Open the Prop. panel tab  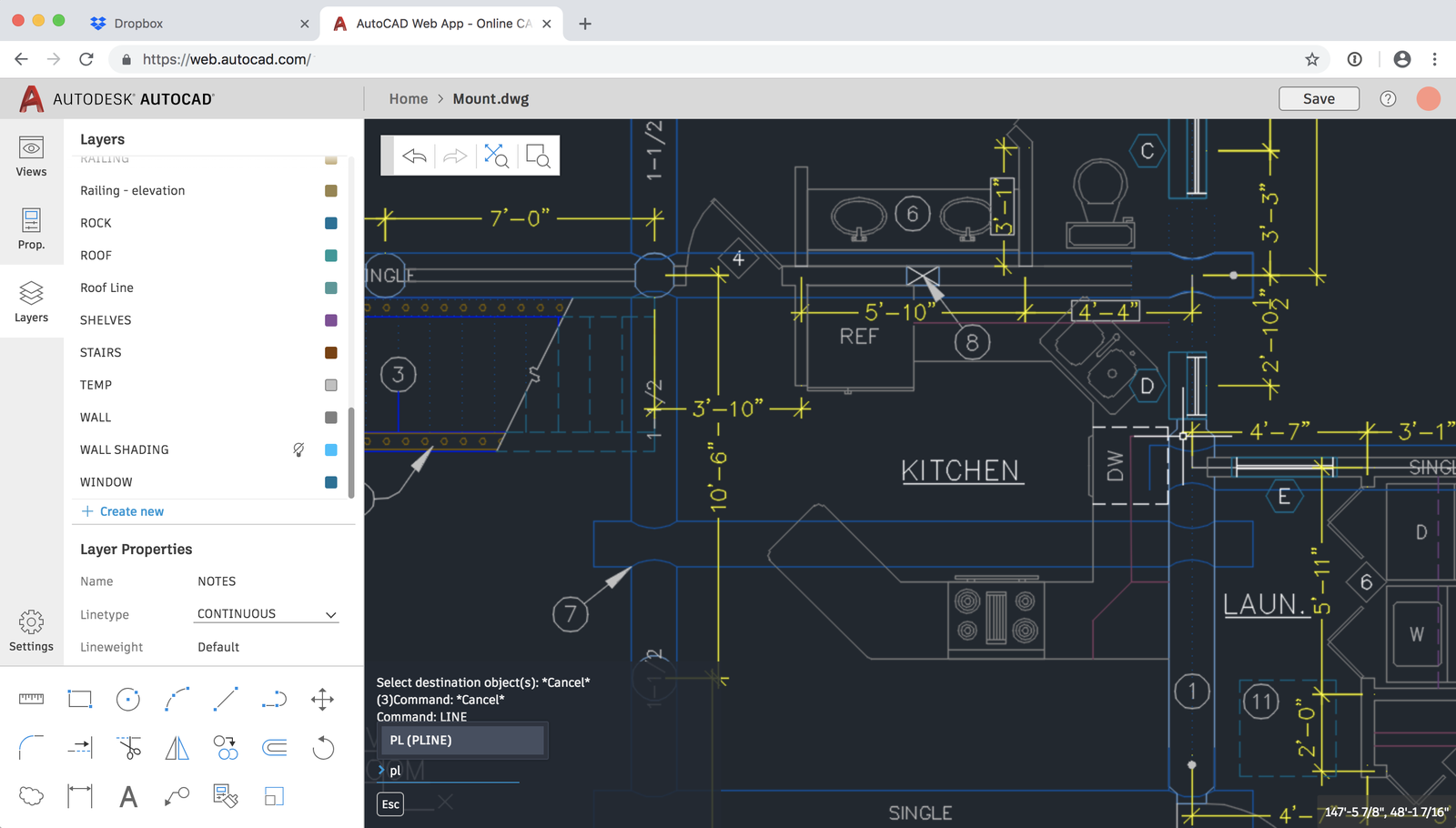(x=31, y=228)
